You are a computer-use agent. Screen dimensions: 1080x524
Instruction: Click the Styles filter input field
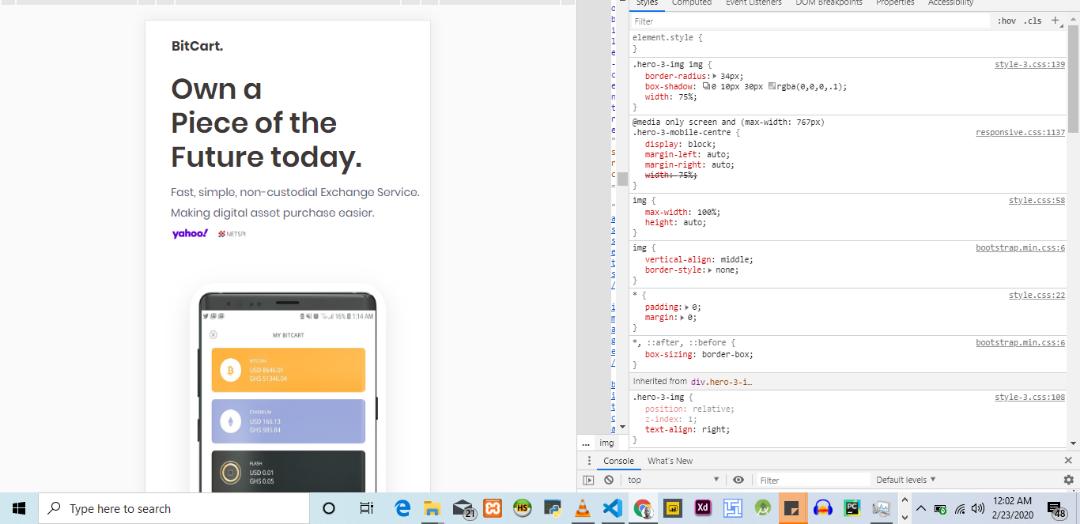[810, 21]
